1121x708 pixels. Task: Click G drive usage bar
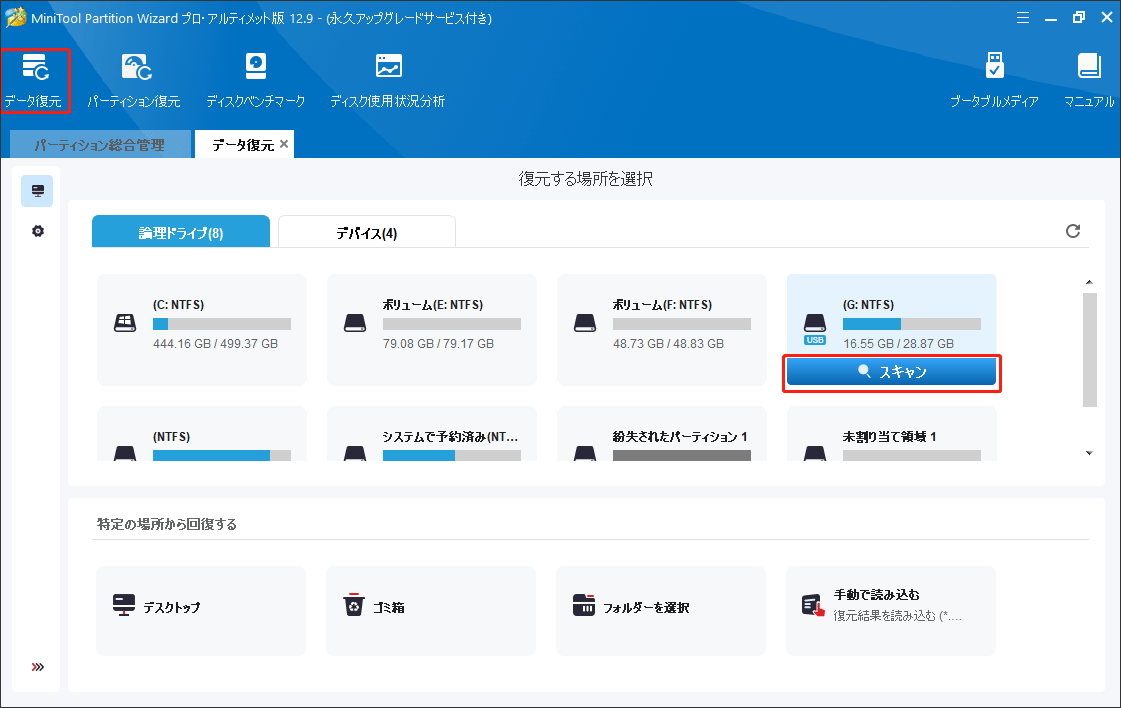coord(912,324)
